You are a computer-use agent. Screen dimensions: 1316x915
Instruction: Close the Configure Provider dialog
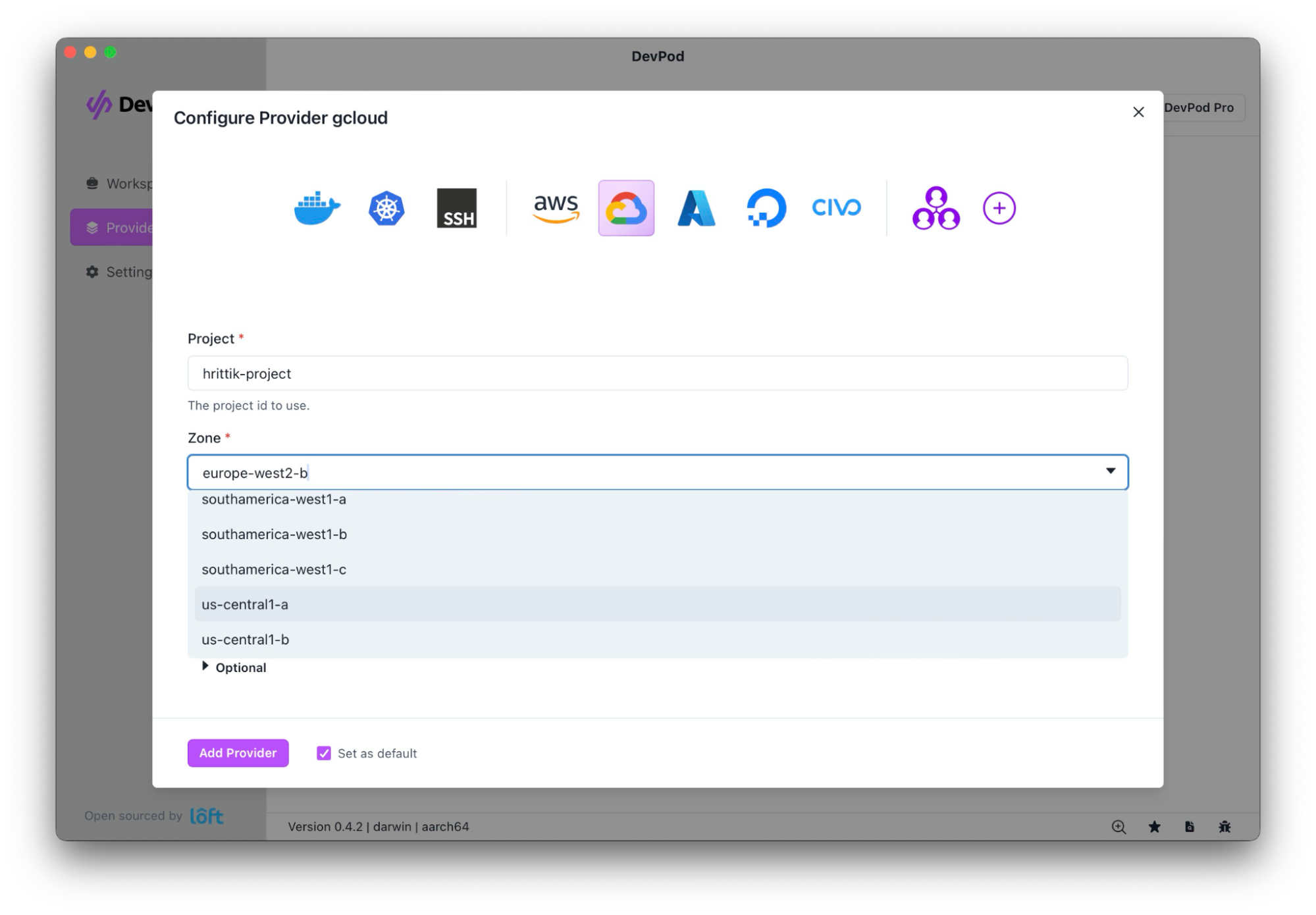[1138, 113]
